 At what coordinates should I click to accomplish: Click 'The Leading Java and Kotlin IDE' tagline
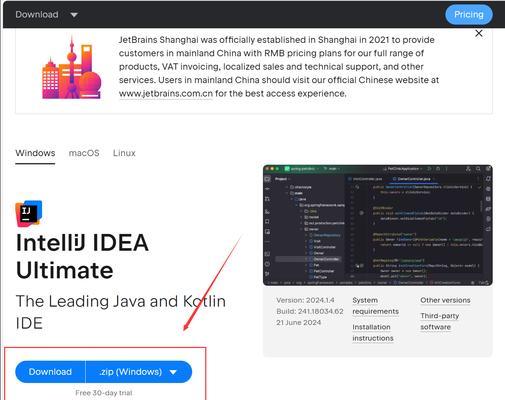click(x=121, y=312)
